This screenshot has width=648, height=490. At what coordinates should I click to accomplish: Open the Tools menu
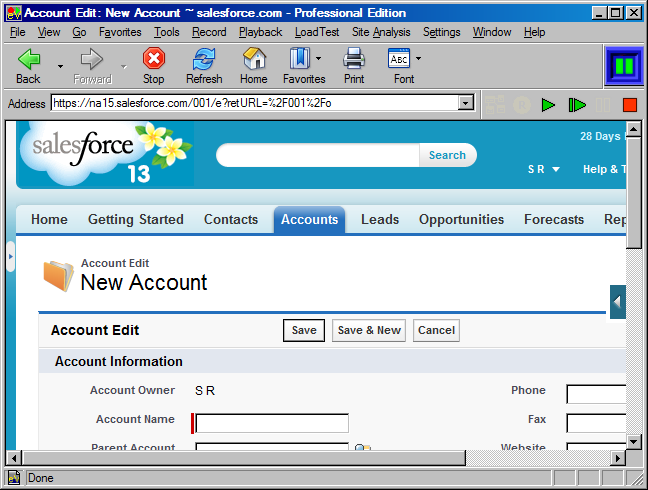click(167, 32)
